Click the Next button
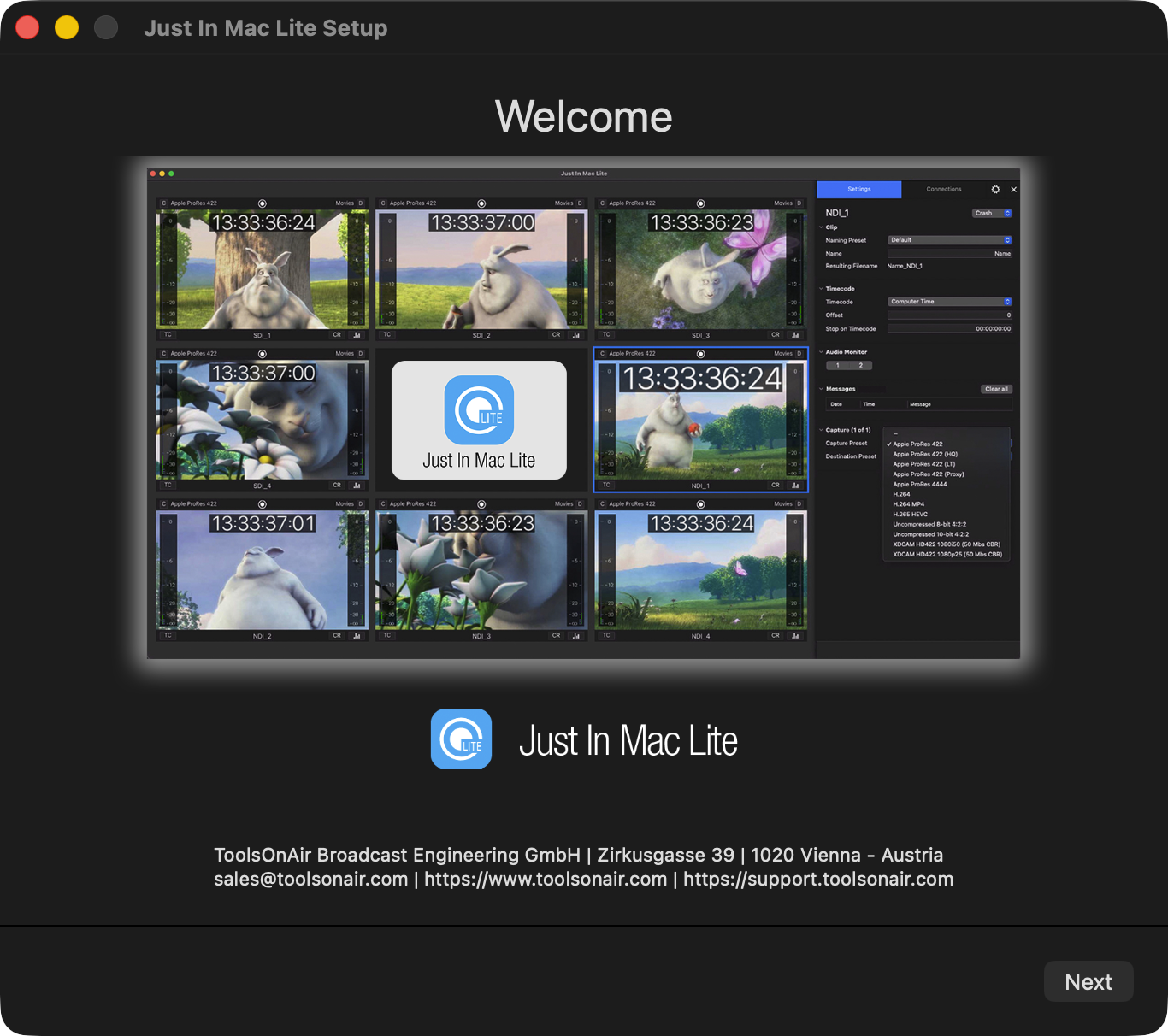Image resolution: width=1168 pixels, height=1036 pixels. [x=1088, y=981]
